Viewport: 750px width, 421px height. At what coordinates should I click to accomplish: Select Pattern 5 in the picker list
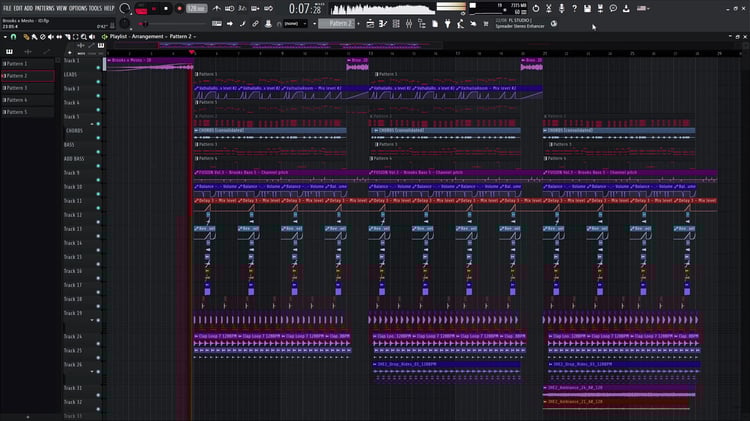(28, 112)
